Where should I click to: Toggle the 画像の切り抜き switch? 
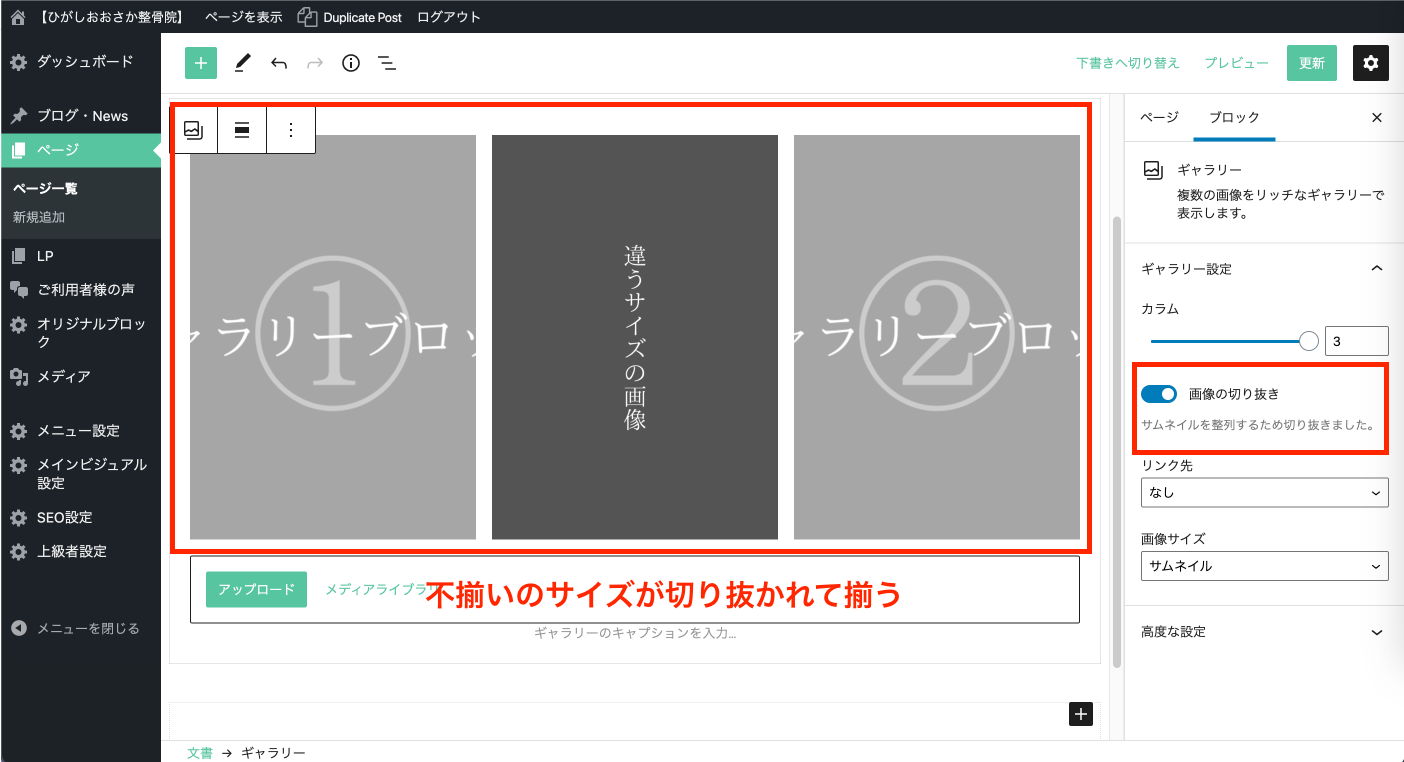[x=1159, y=394]
